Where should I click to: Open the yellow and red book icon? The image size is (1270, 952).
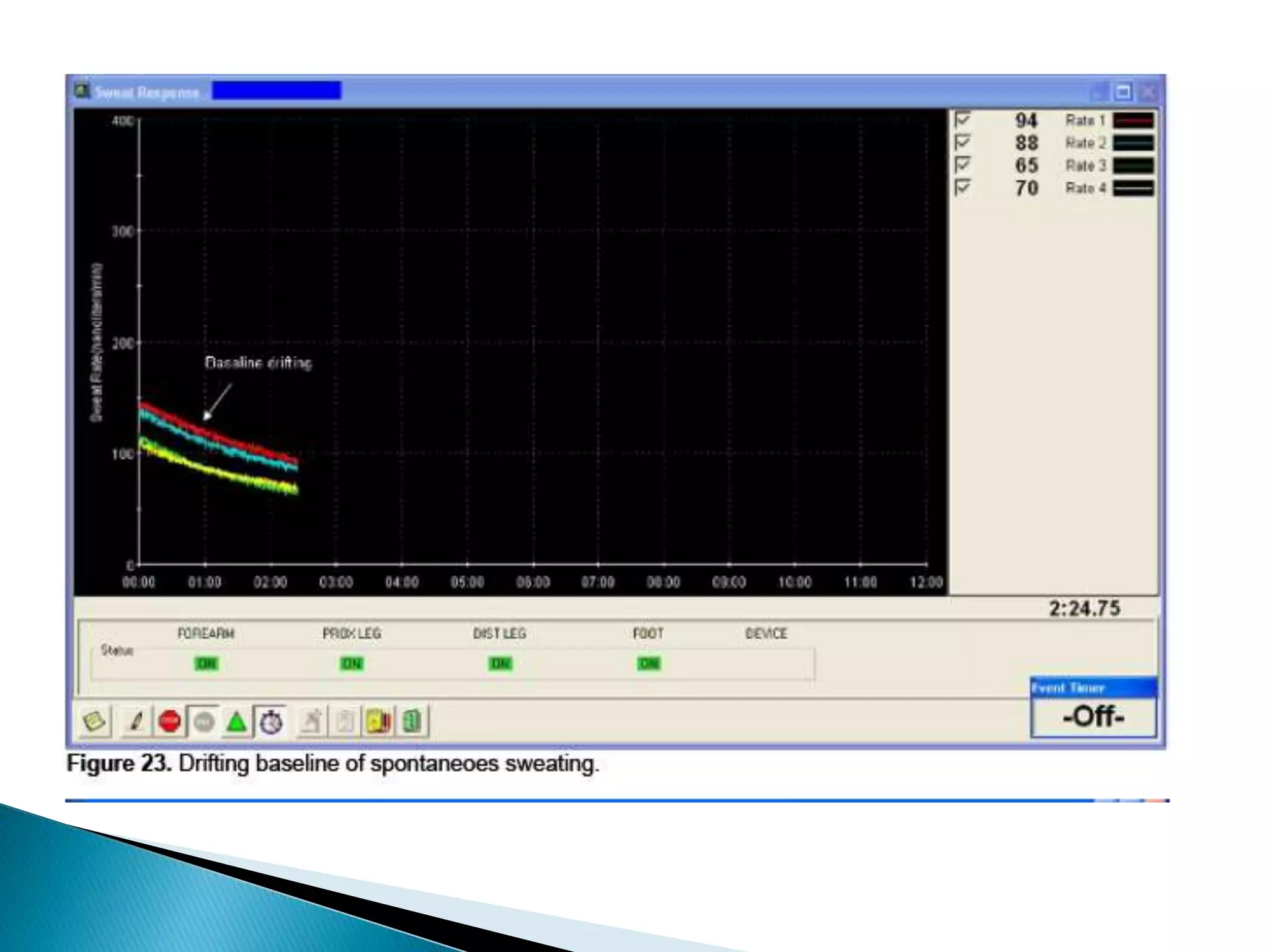pos(378,721)
